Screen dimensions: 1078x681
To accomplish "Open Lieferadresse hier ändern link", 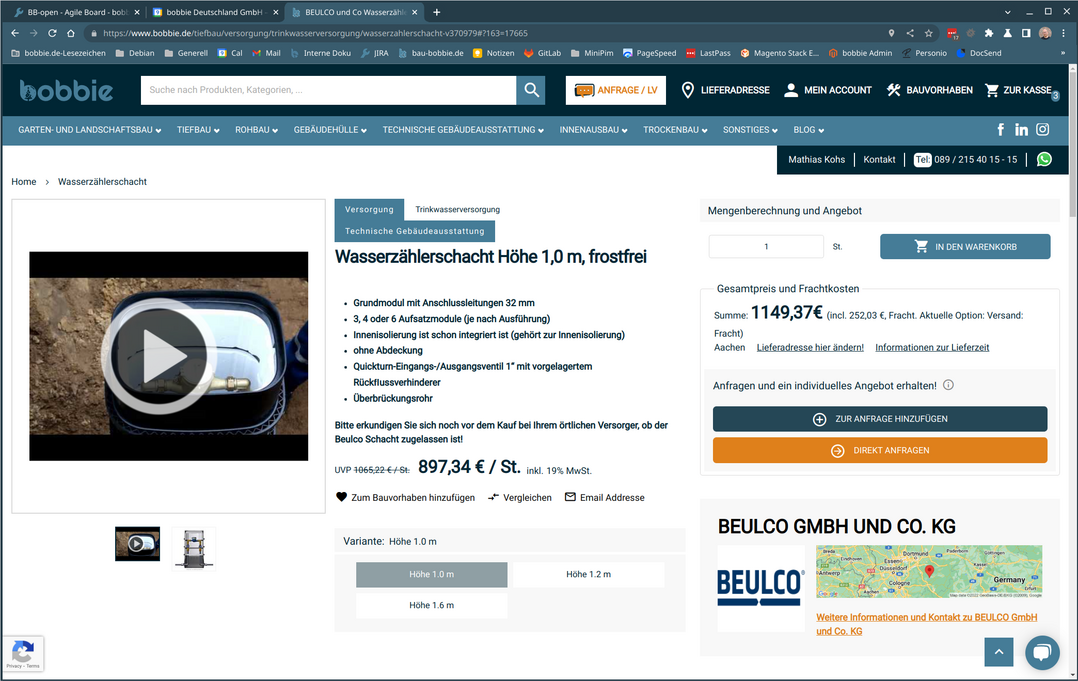I will (810, 348).
